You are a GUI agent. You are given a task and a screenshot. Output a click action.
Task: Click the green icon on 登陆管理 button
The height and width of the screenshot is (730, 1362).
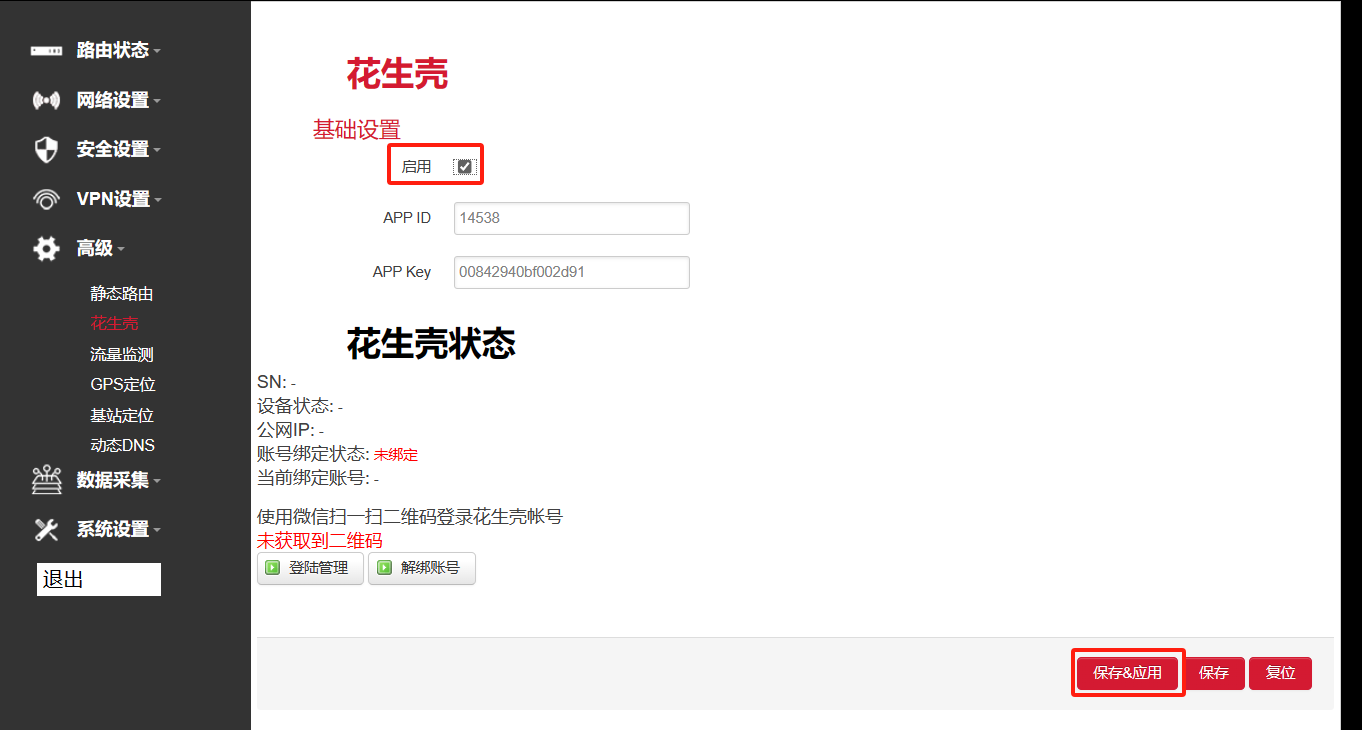tap(272, 568)
